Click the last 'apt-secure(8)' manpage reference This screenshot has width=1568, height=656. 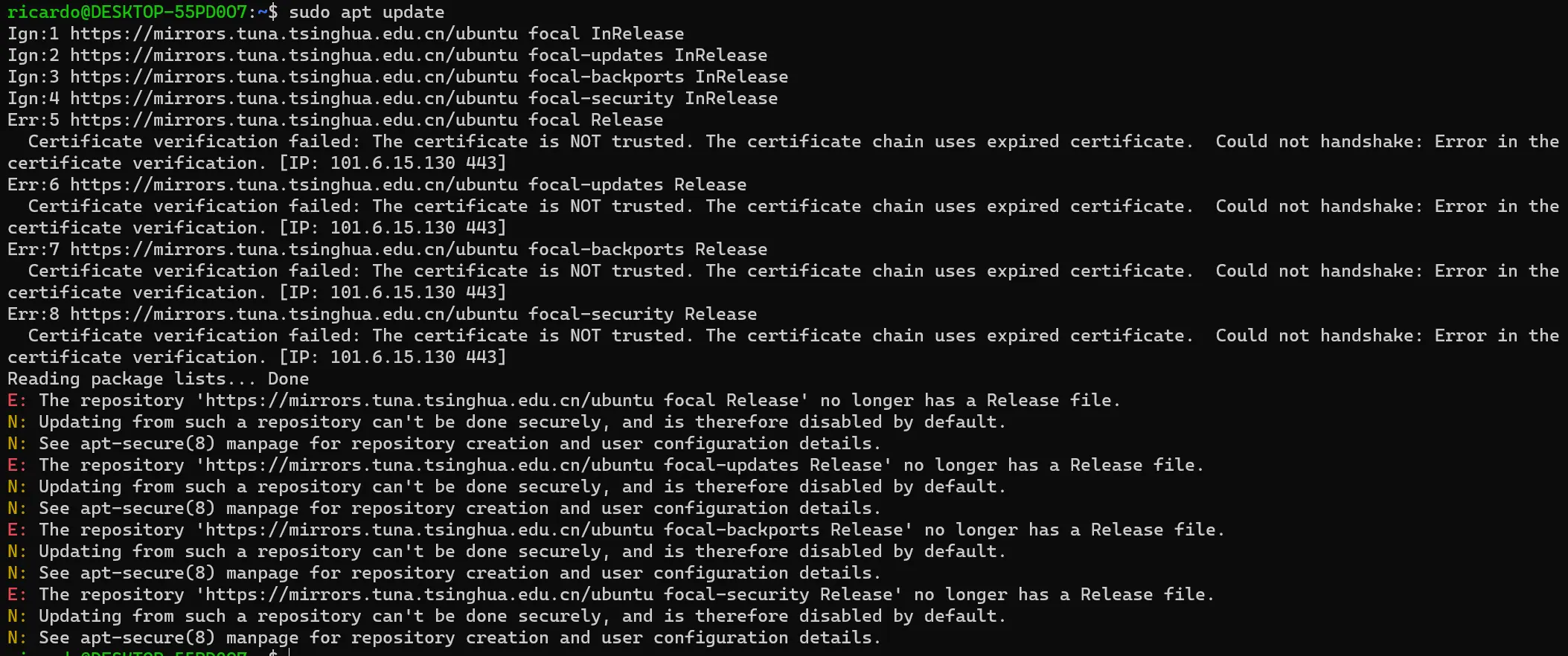coord(147,637)
